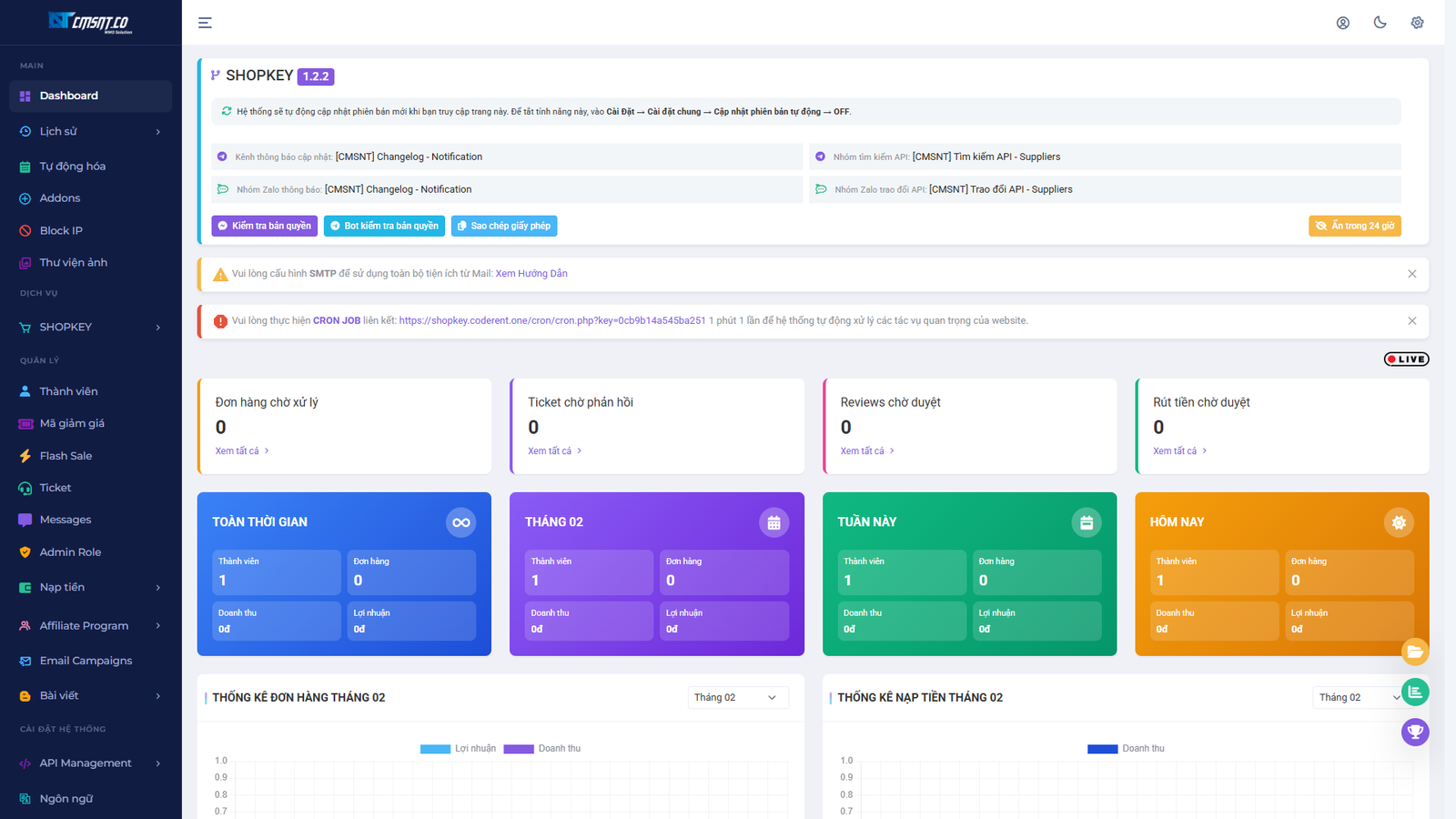The height and width of the screenshot is (819, 1456).
Task: Open Thành viên in the sidebar
Action: coord(68,391)
